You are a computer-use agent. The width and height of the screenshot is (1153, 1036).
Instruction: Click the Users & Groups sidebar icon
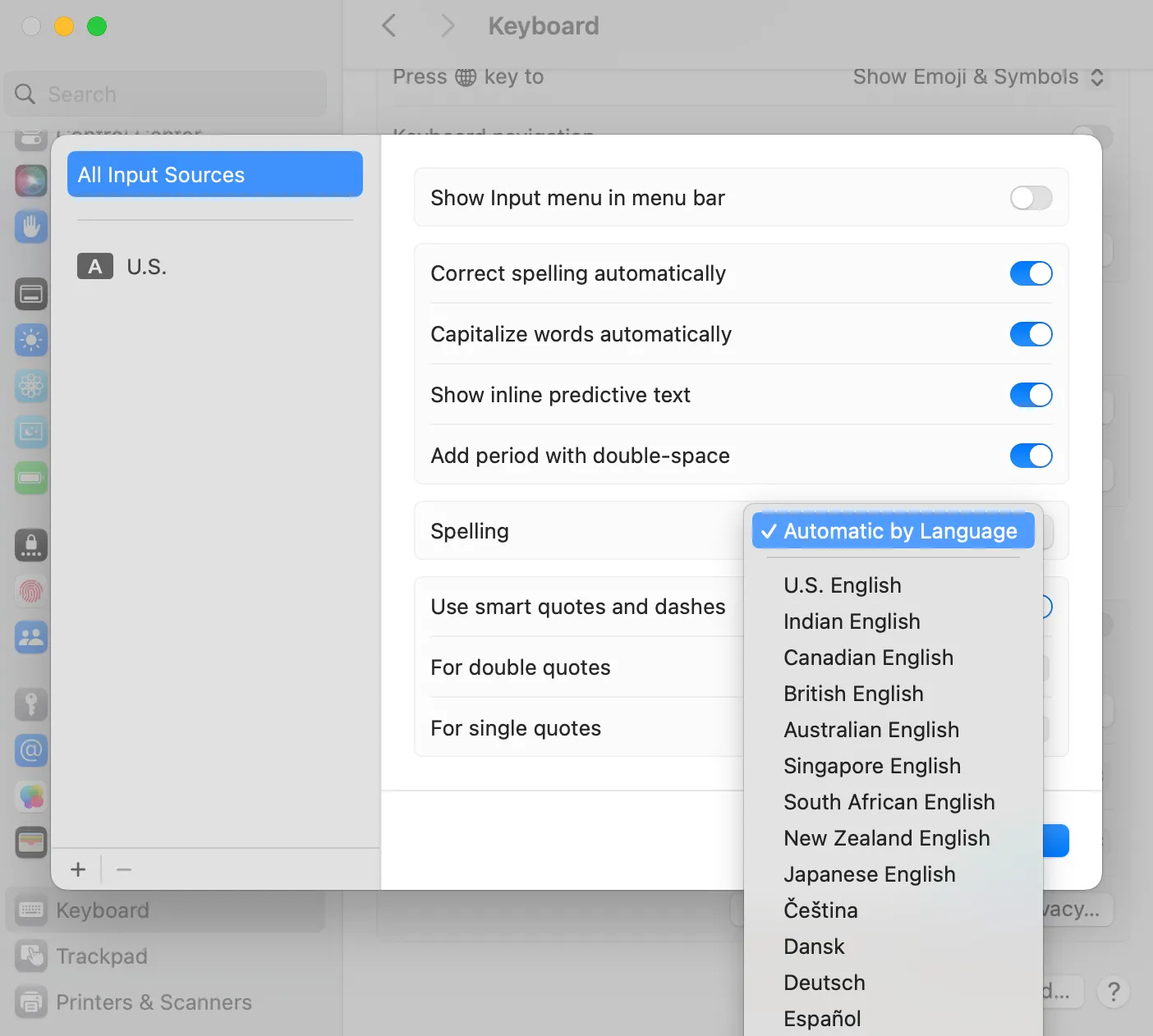(31, 637)
